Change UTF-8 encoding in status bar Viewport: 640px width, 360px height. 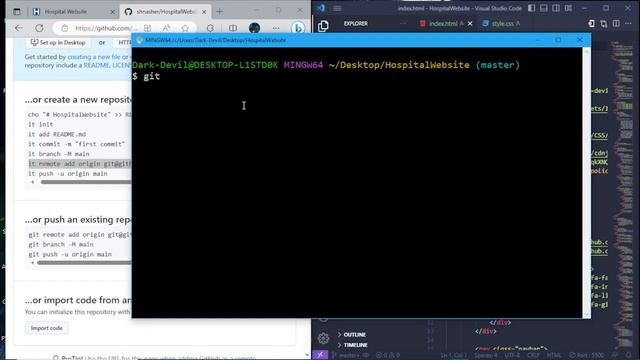[x=512, y=356]
